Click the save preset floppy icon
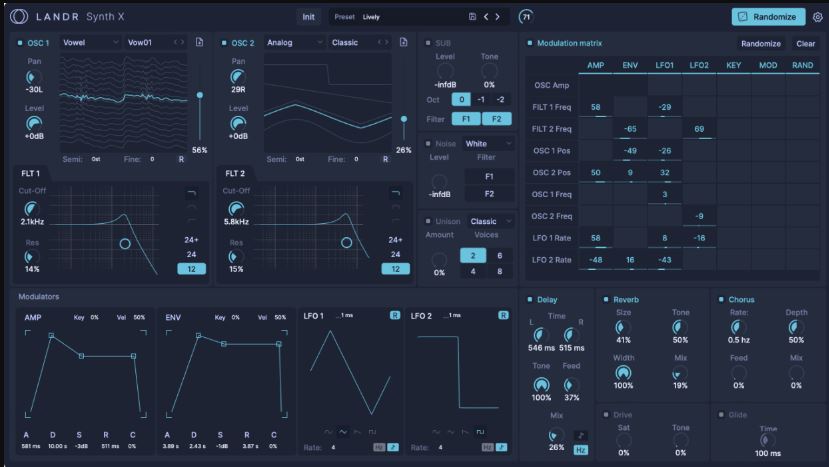The image size is (829, 467). [x=472, y=16]
